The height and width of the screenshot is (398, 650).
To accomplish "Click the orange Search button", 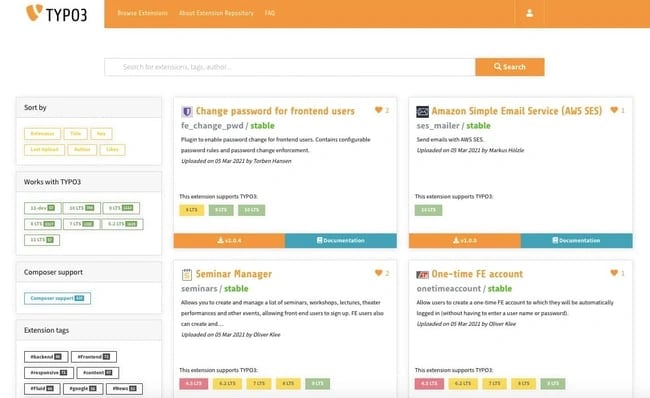I will 510,67.
